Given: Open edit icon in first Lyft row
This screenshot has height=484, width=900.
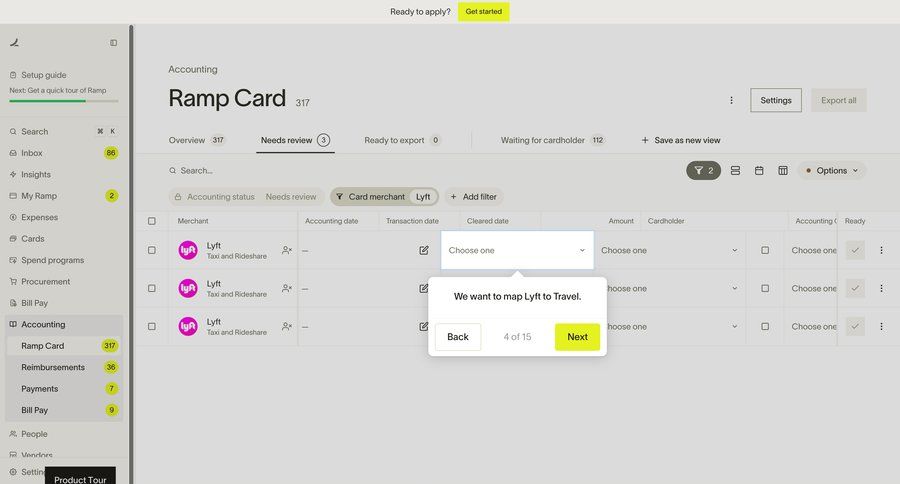Looking at the screenshot, I should point(424,250).
